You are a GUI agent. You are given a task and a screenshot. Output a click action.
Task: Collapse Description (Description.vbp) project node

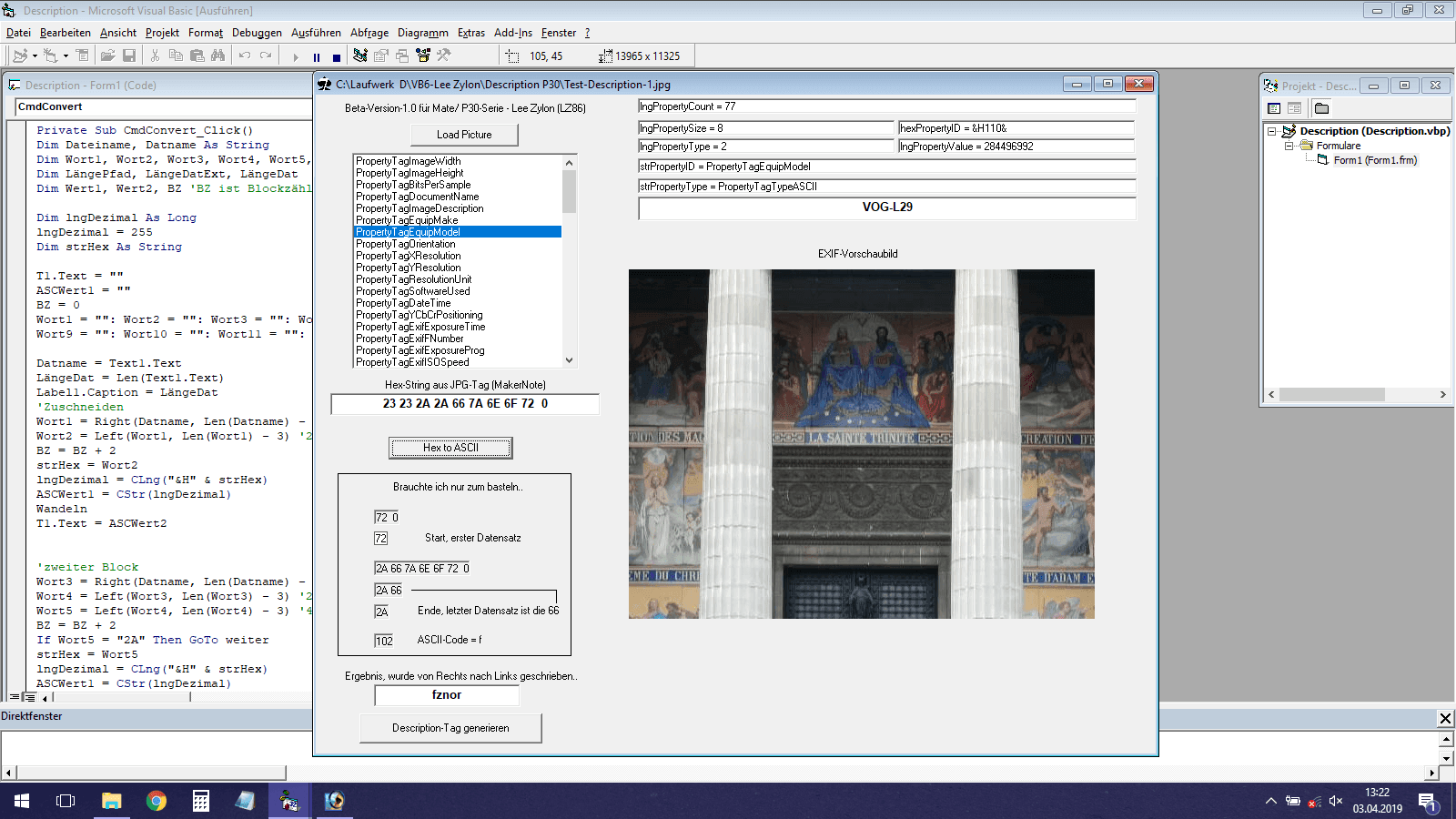(1272, 131)
